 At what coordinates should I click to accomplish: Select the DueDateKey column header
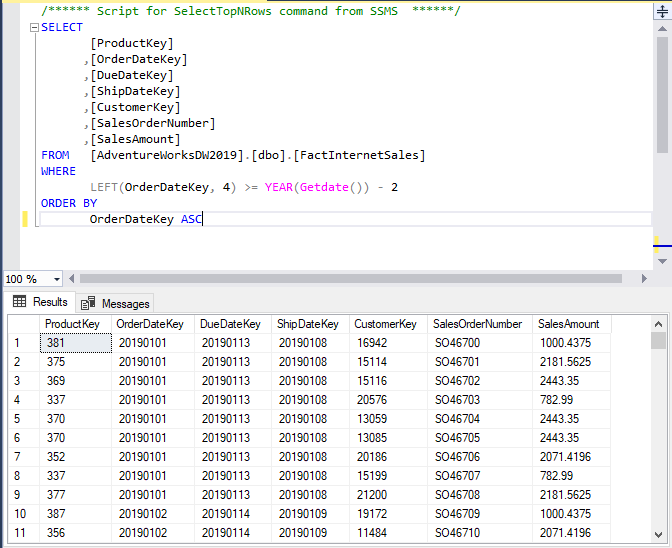point(233,324)
